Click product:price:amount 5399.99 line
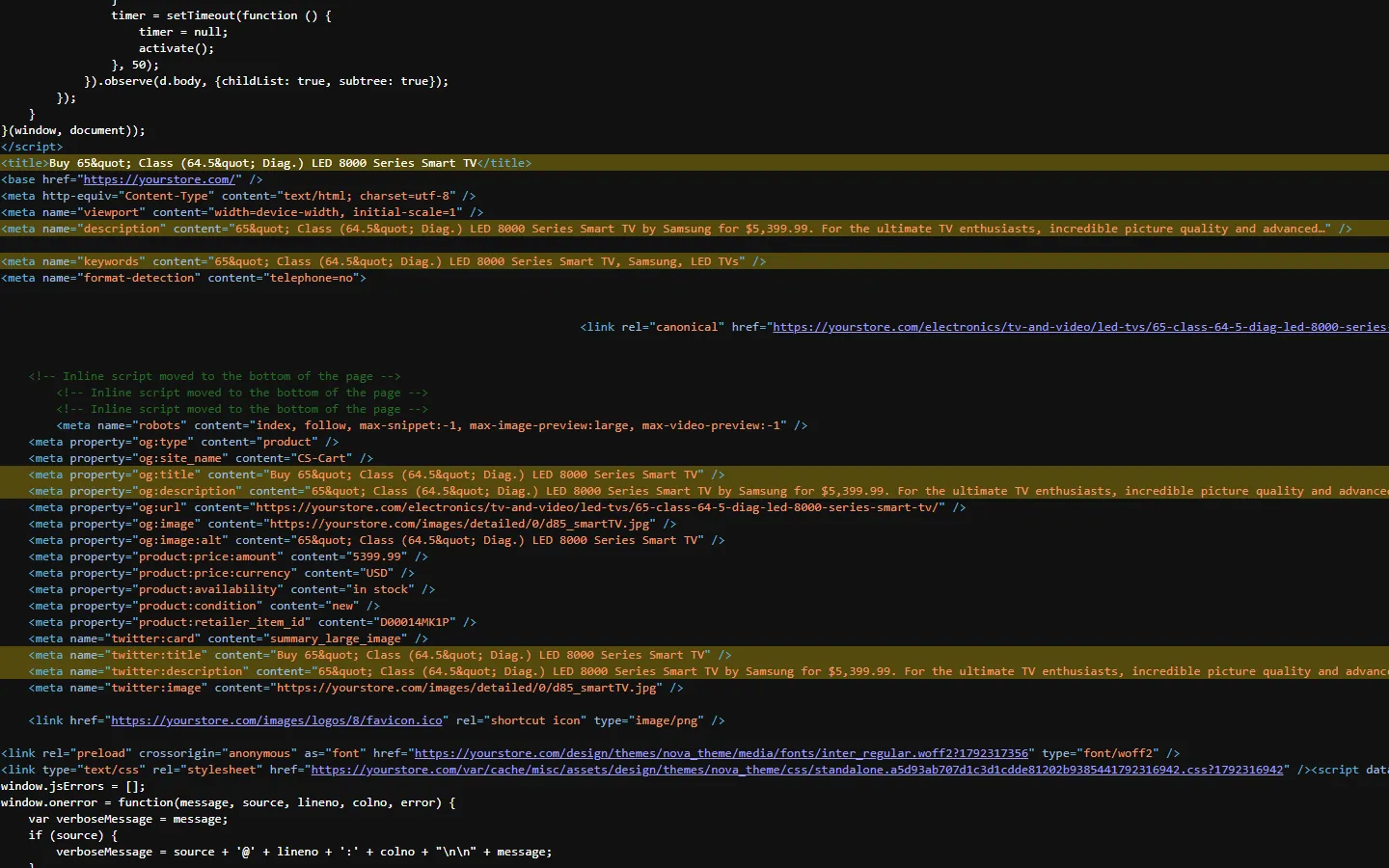Image resolution: width=1389 pixels, height=868 pixels. [229, 556]
